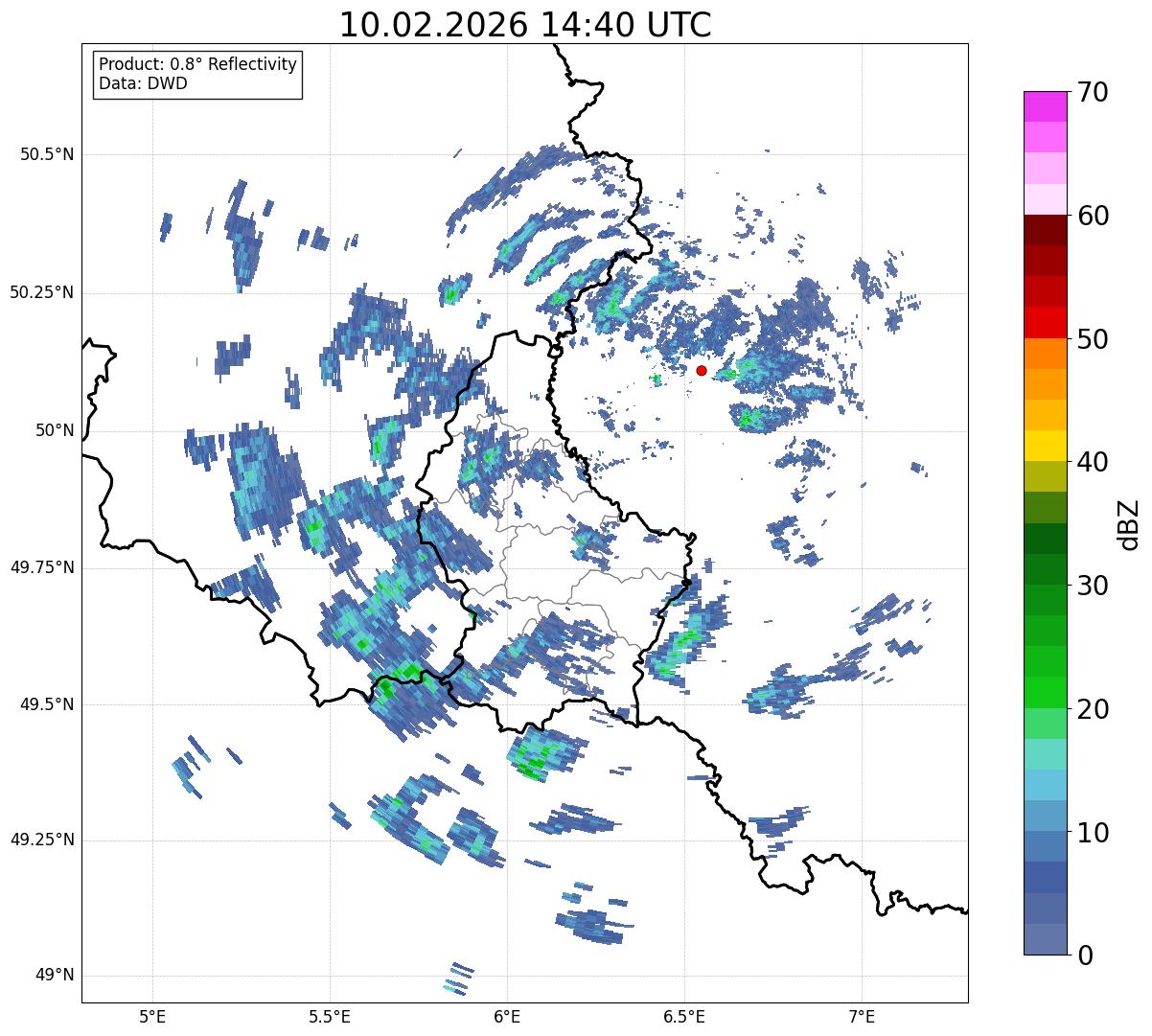
Task: Click the bright red 50 dBZ color band
Action: coord(1044,322)
